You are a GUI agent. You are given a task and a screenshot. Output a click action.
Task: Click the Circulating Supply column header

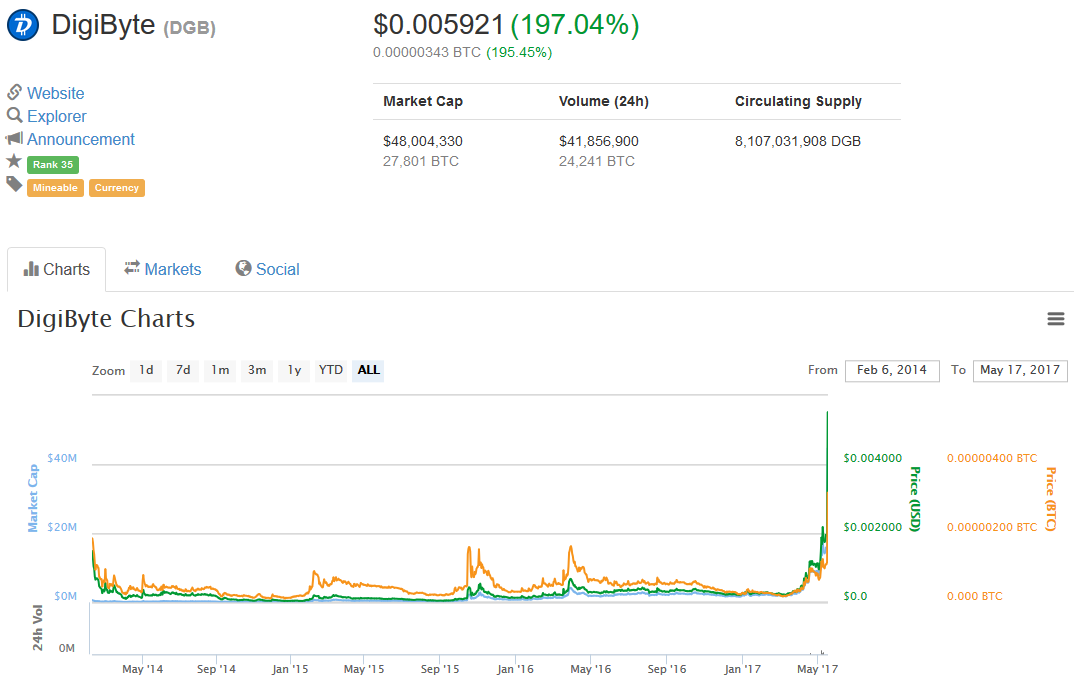[798, 101]
